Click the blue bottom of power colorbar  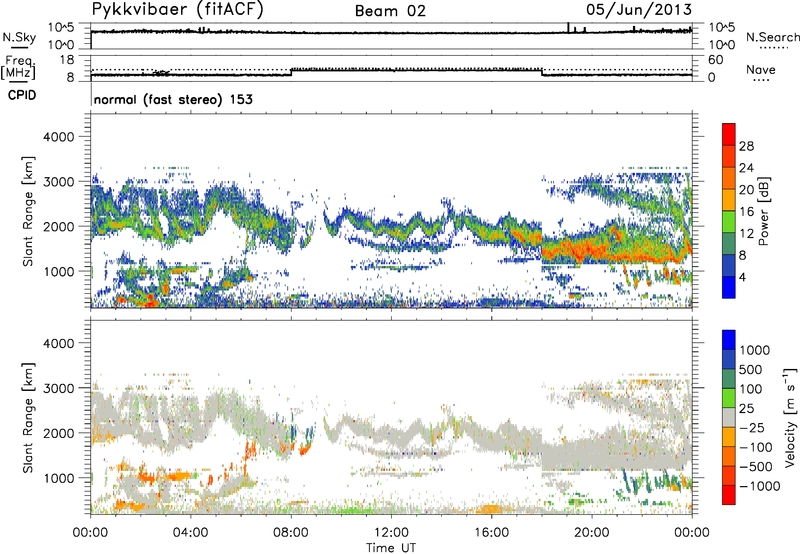point(729,288)
